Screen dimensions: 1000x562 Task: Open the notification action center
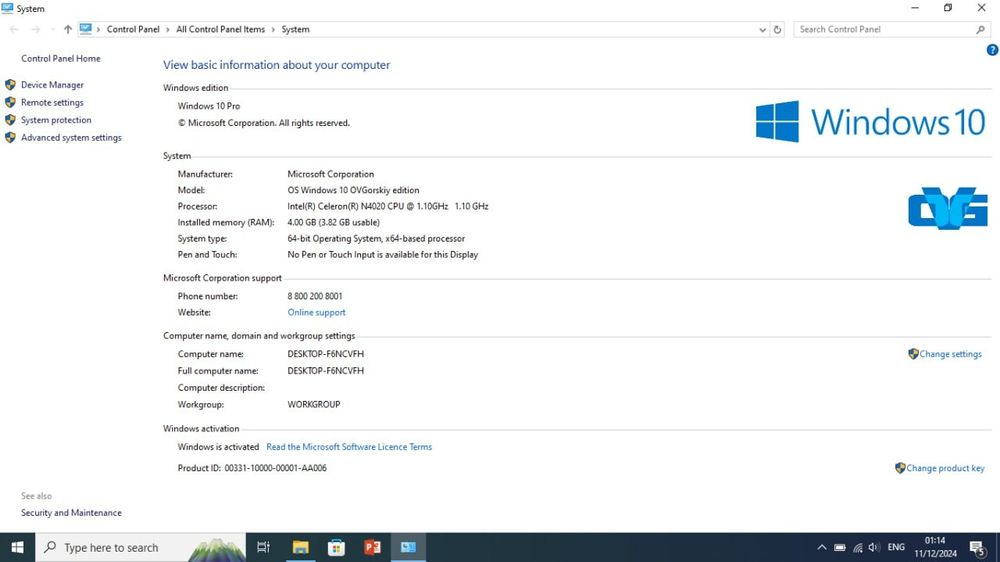click(x=978, y=547)
